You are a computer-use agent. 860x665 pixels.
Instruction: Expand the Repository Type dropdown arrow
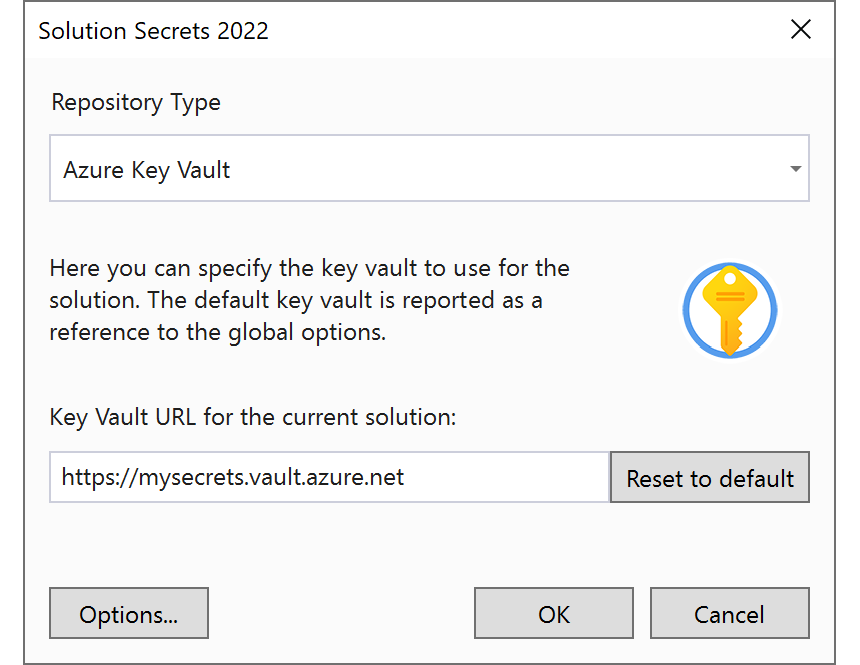795,168
